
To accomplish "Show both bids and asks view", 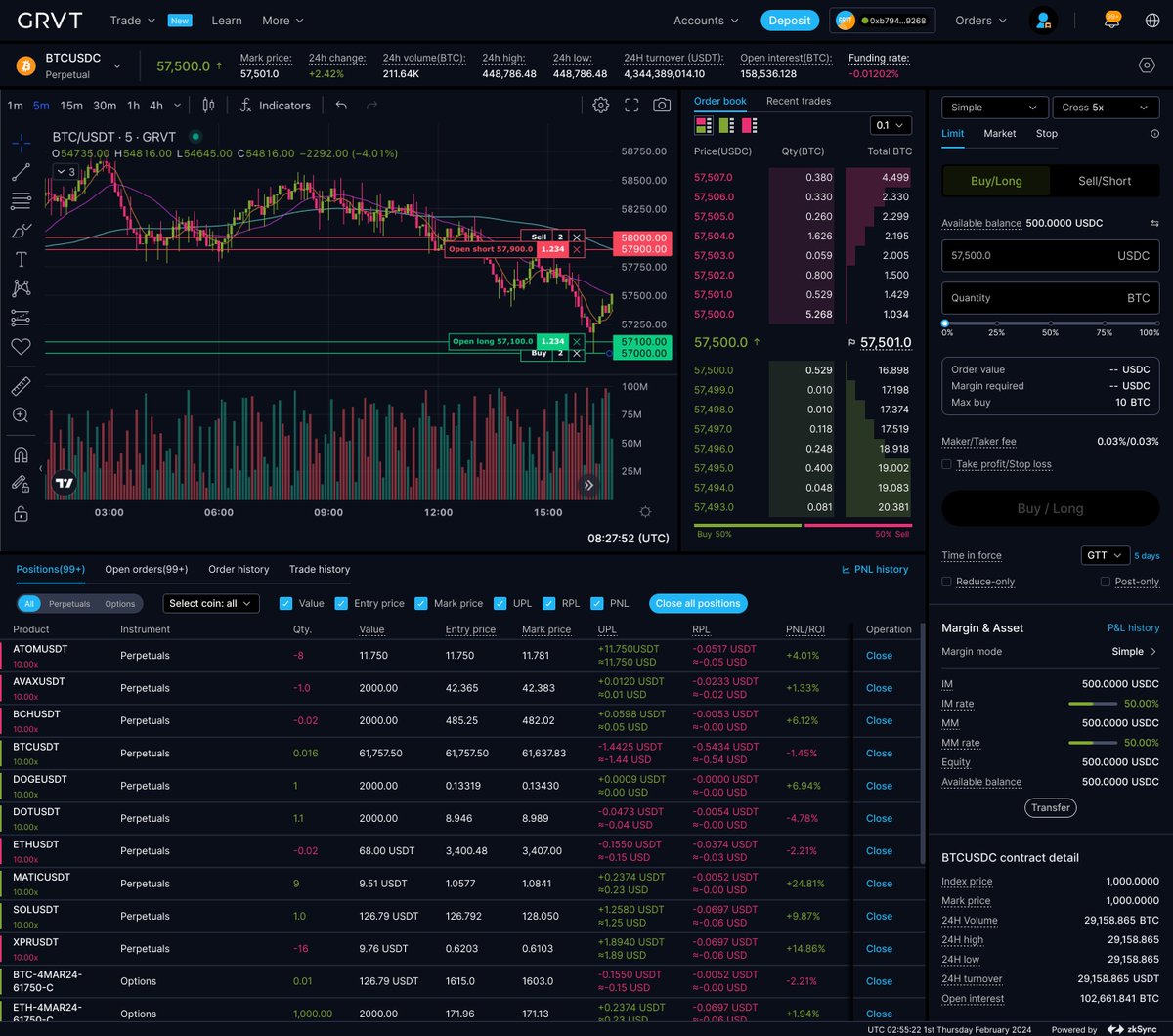I will point(703,125).
